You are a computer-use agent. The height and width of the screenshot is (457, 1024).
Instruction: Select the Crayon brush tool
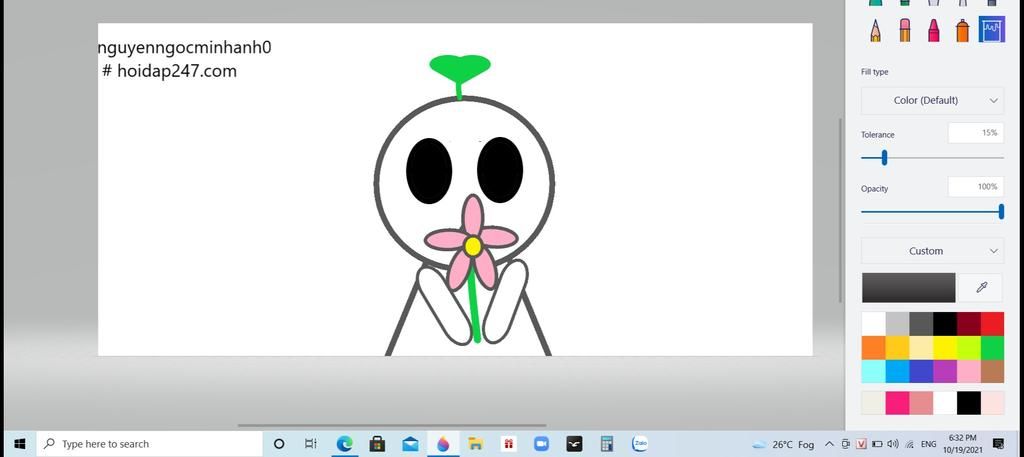tap(933, 30)
